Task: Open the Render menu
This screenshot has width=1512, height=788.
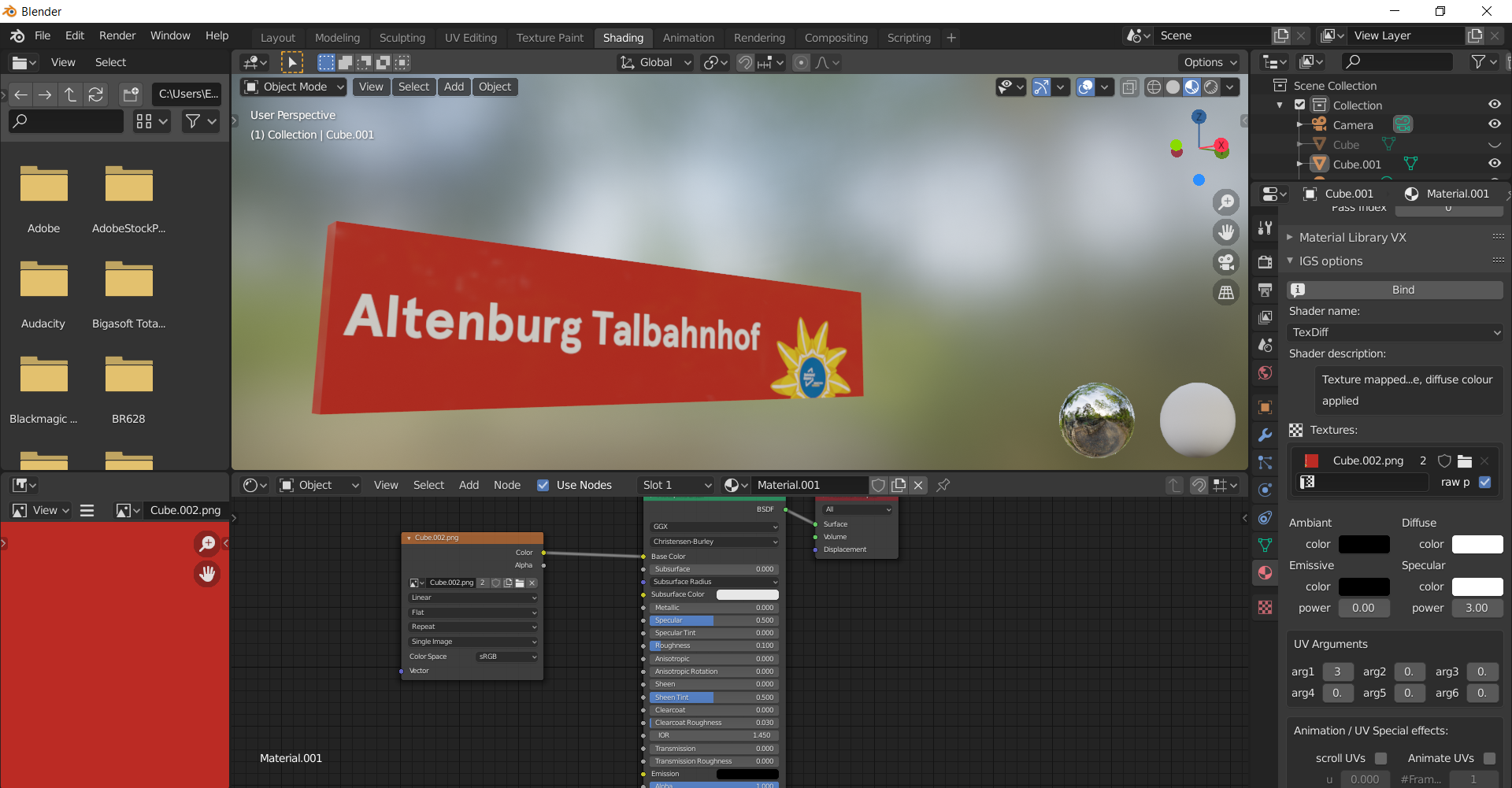Action: 117,35
